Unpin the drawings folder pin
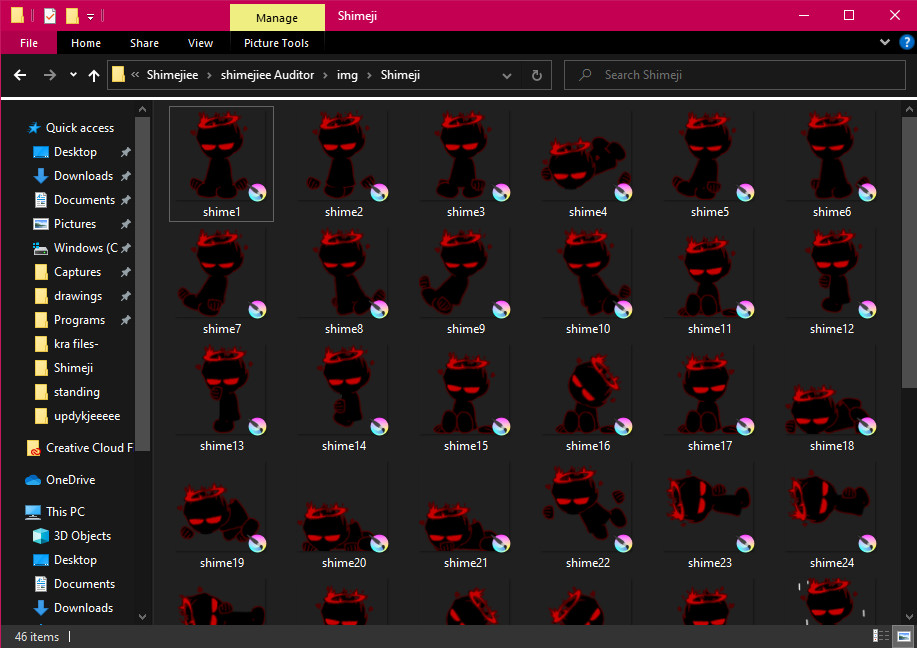The height and width of the screenshot is (648, 917). click(125, 295)
